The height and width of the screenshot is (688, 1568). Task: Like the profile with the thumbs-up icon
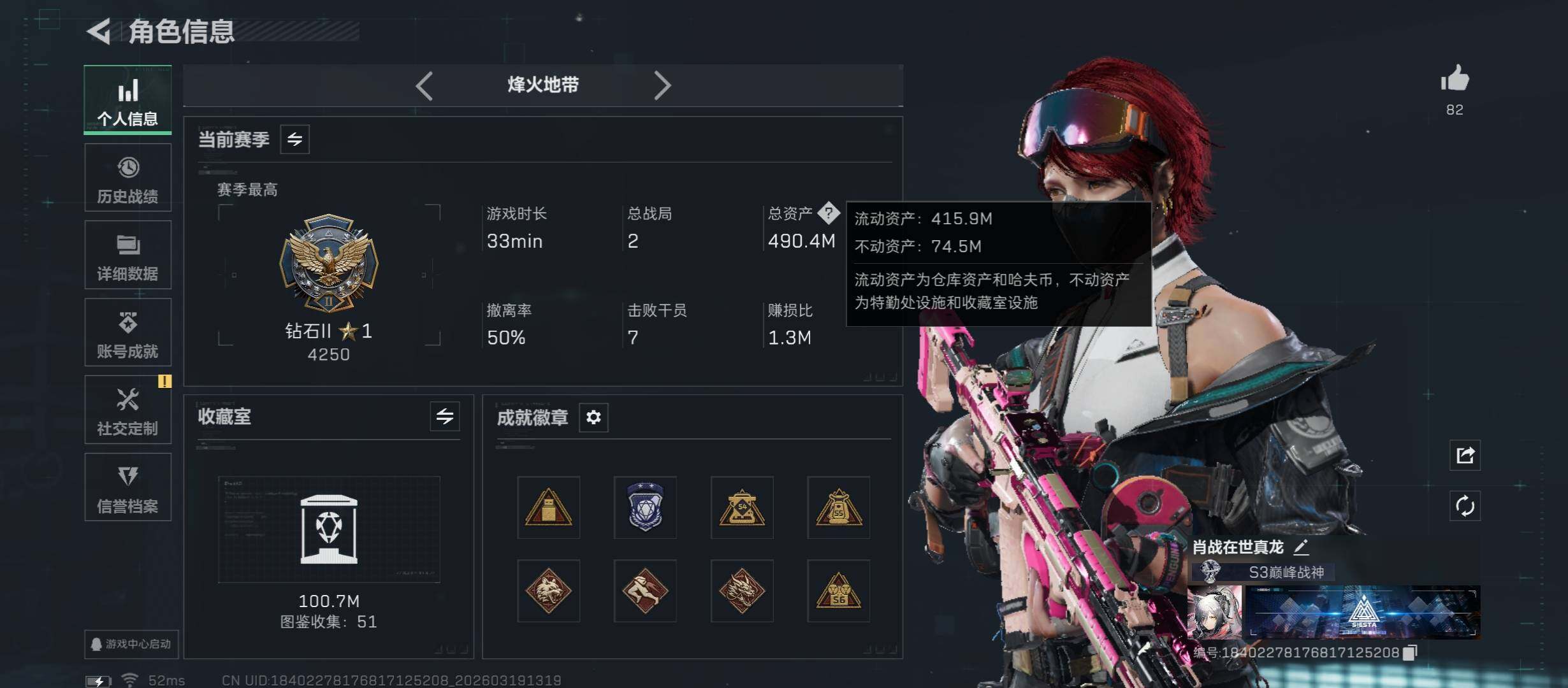tap(1455, 79)
